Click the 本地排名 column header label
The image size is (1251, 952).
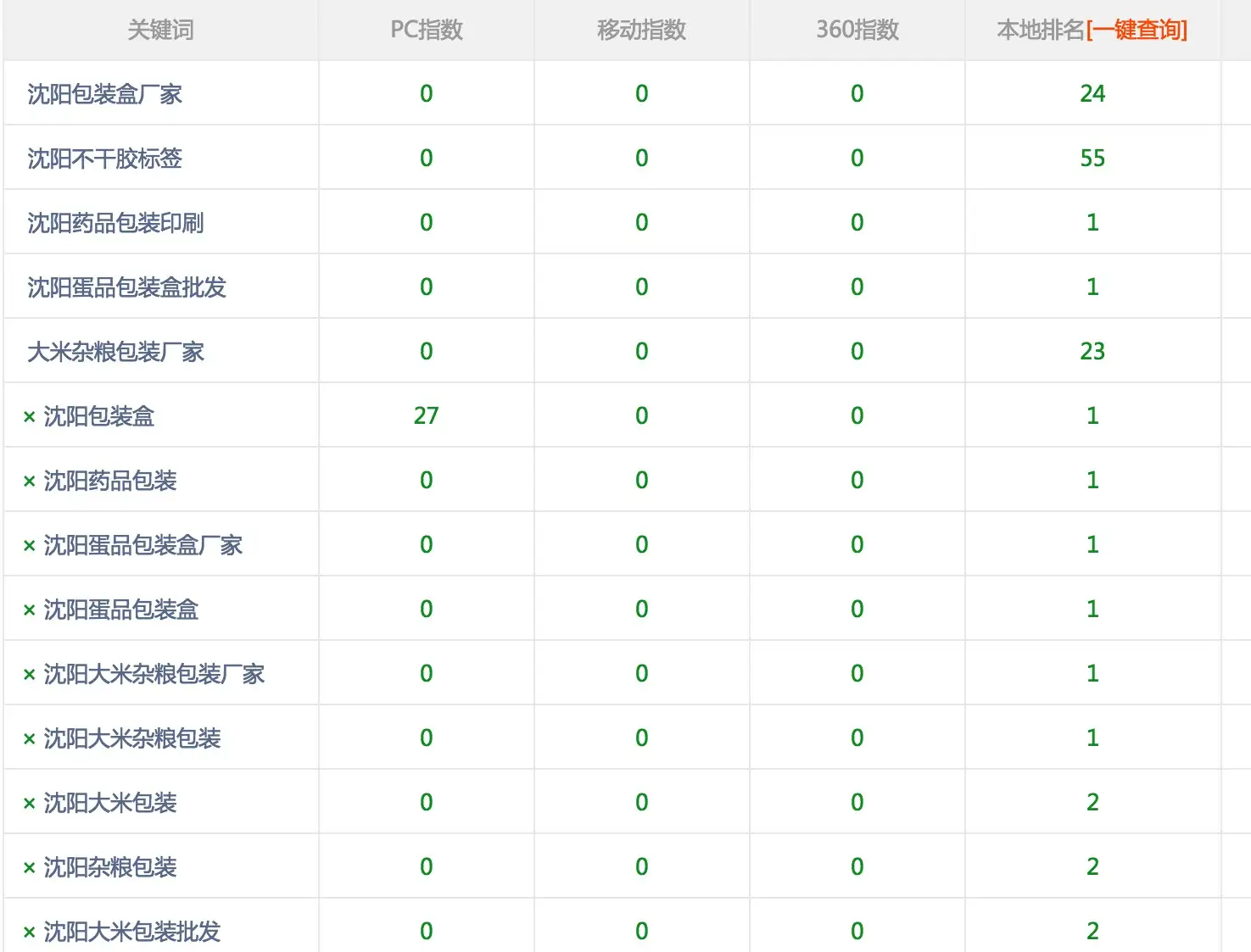click(1041, 30)
